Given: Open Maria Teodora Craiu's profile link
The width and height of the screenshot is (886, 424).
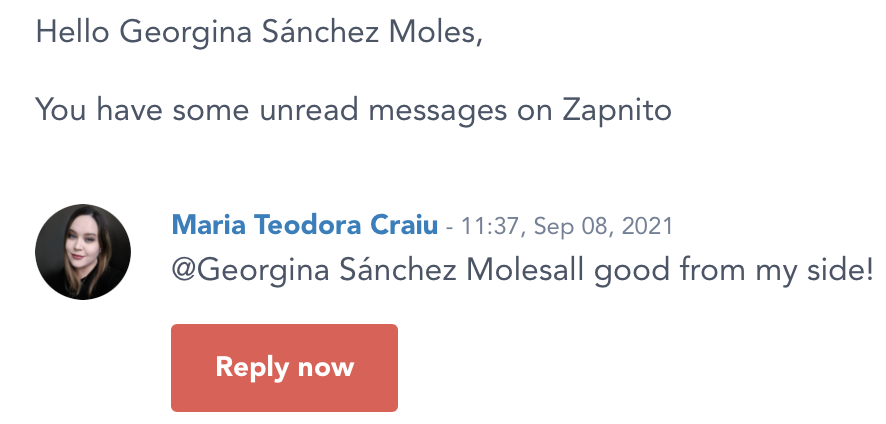Looking at the screenshot, I should coord(305,225).
